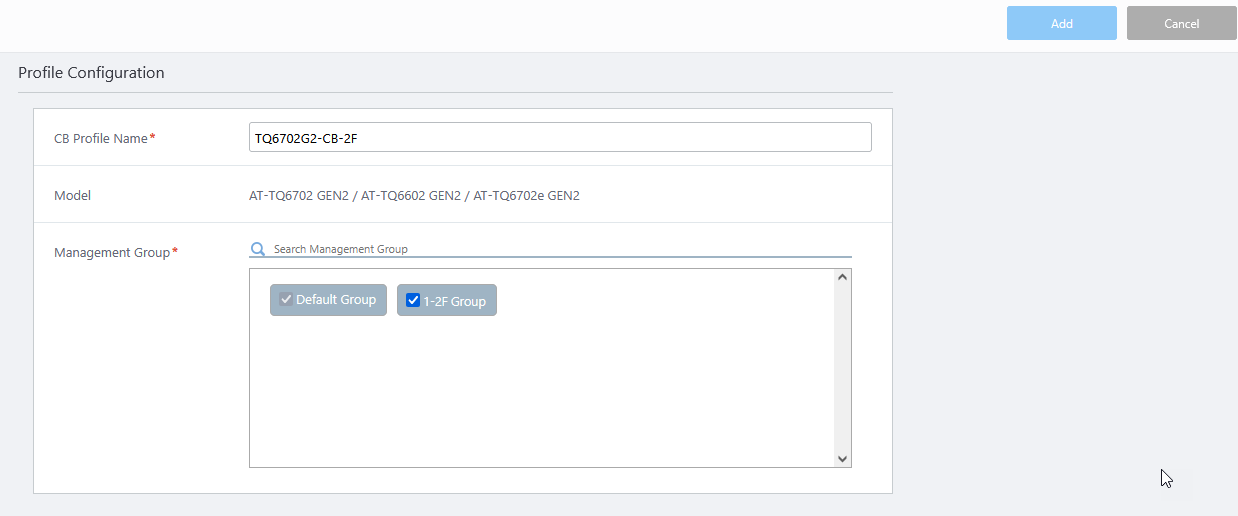Click the group list scroll-down arrow

click(x=842, y=458)
